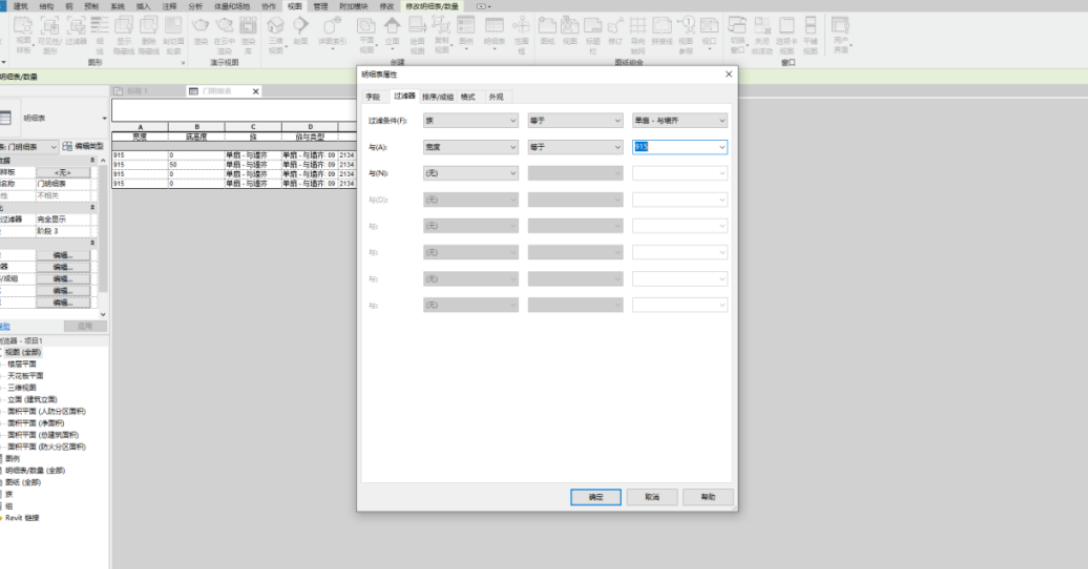The height and width of the screenshot is (569, 1088).
Task: Open the 与(A) operator dropdown showing 等于
Action: 575,147
